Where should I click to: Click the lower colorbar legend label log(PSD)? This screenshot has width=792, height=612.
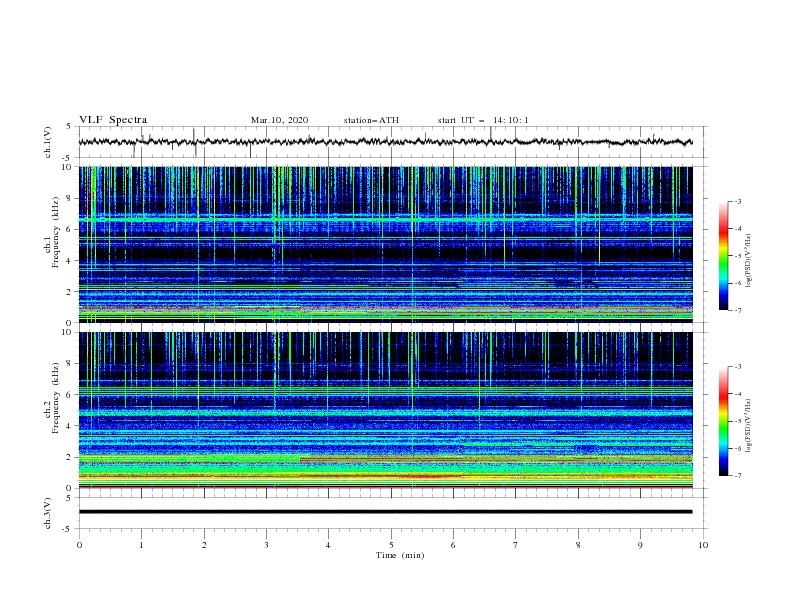(749, 426)
